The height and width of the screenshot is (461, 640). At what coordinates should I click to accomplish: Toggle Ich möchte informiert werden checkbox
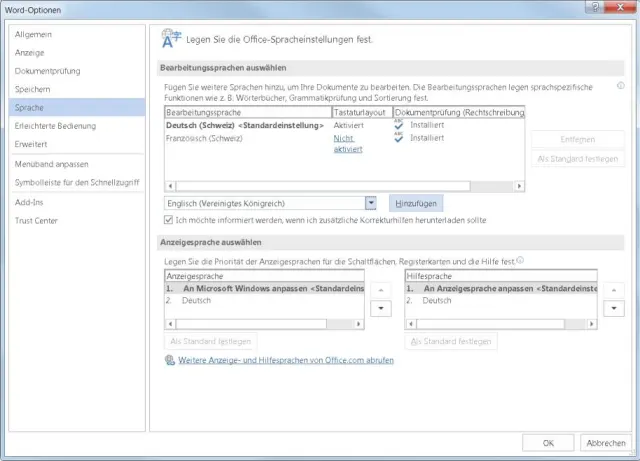(169, 220)
